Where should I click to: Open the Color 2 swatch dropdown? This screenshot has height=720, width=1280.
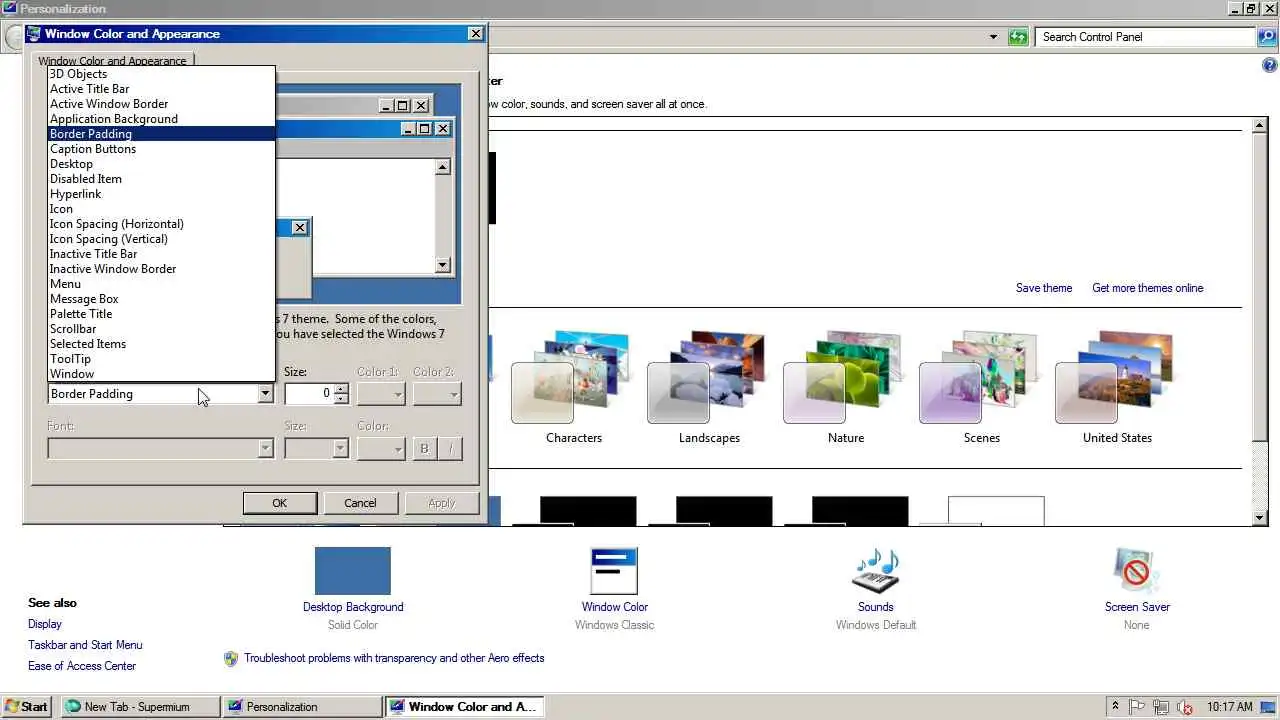coord(437,394)
